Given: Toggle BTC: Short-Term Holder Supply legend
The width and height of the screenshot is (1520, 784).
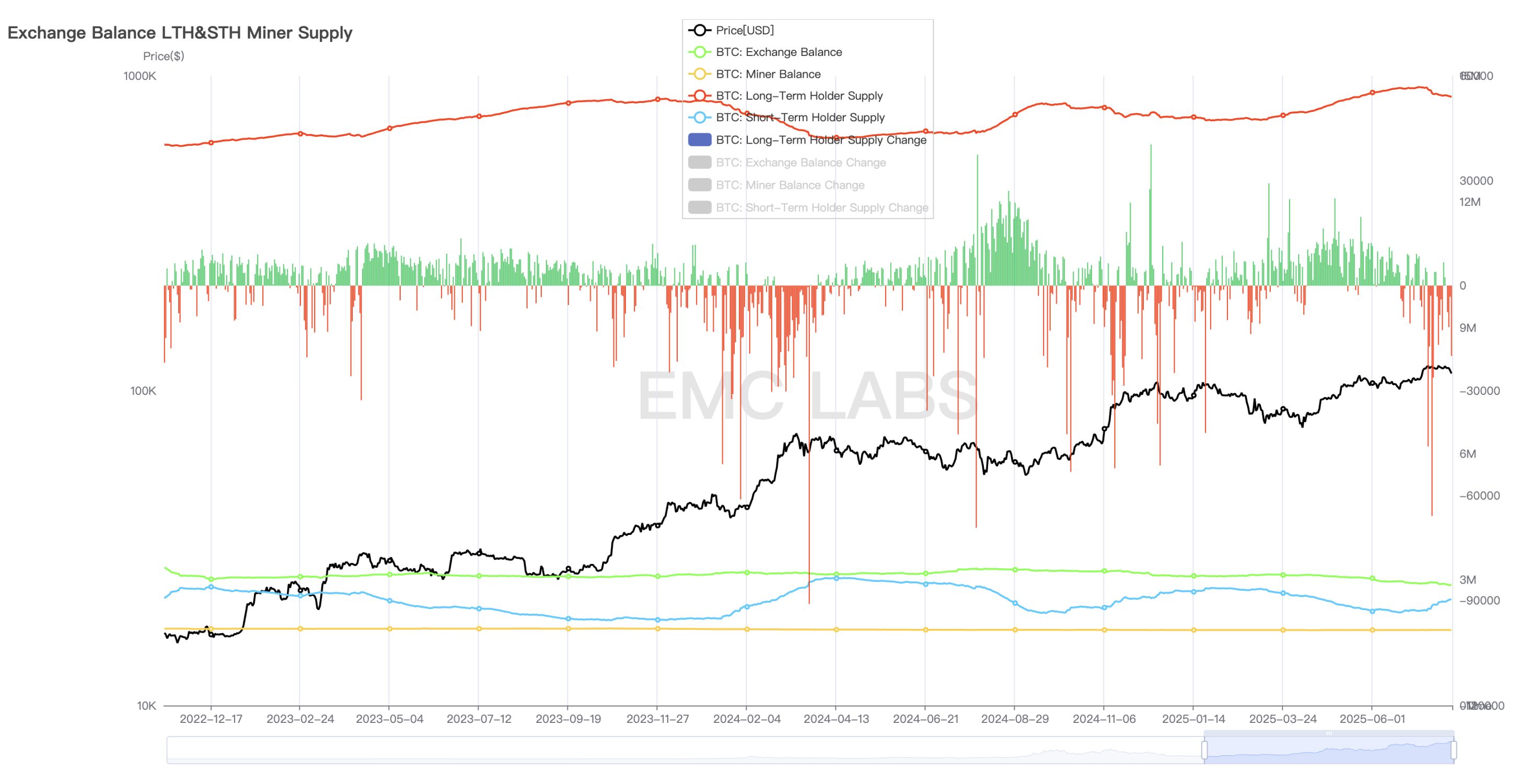Looking at the screenshot, I should (786, 118).
